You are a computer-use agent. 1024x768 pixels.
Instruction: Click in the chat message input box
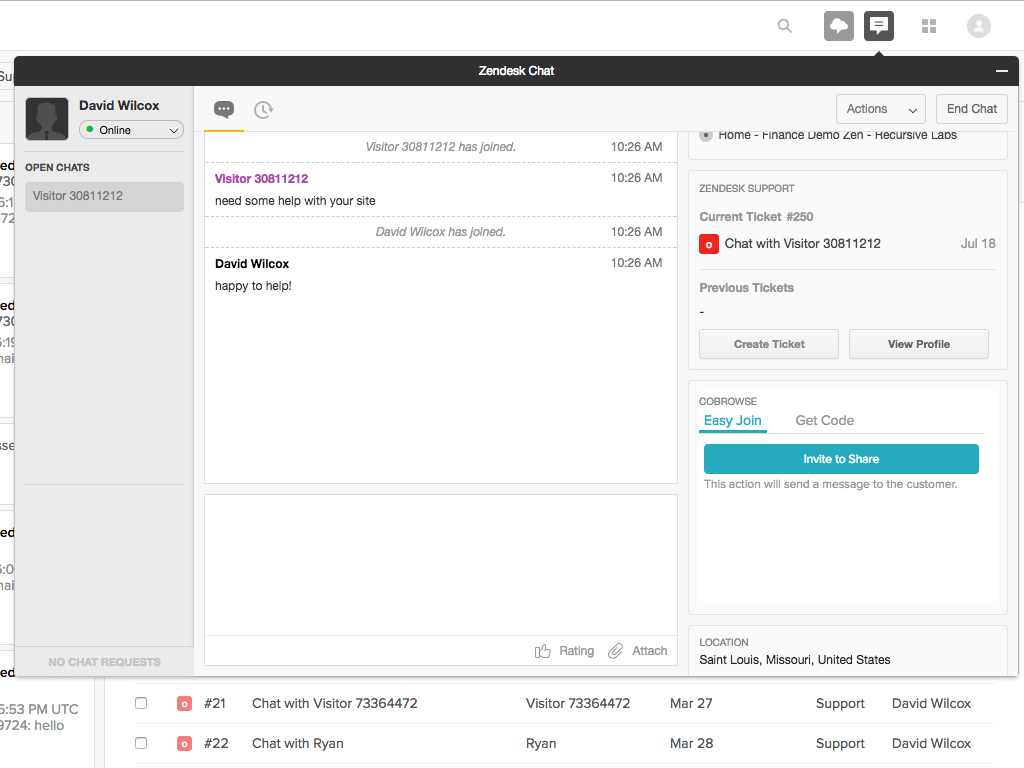click(x=440, y=564)
